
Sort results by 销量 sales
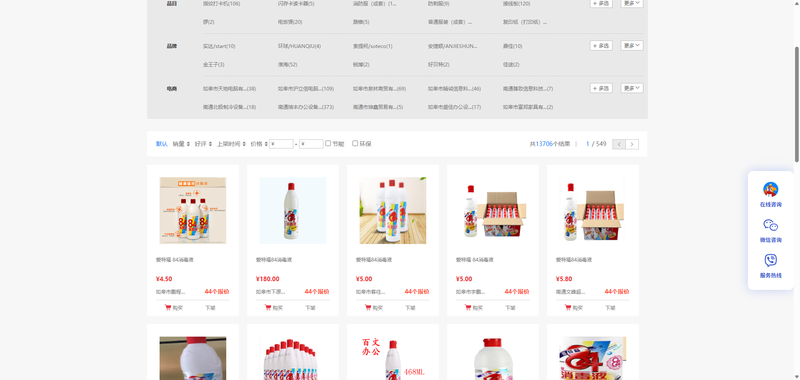click(x=181, y=144)
